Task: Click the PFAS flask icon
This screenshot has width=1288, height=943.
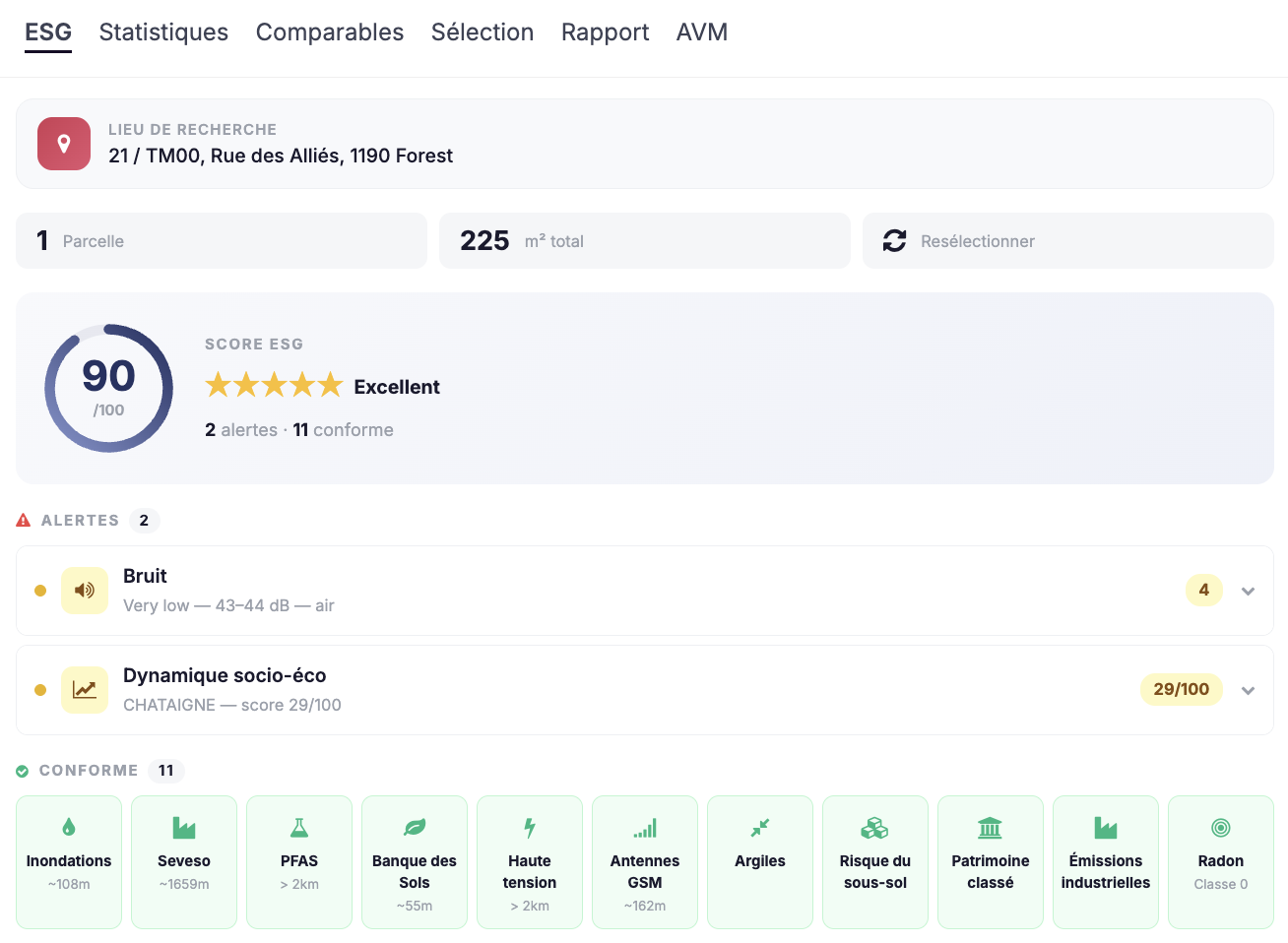Action: pyautogui.click(x=299, y=827)
